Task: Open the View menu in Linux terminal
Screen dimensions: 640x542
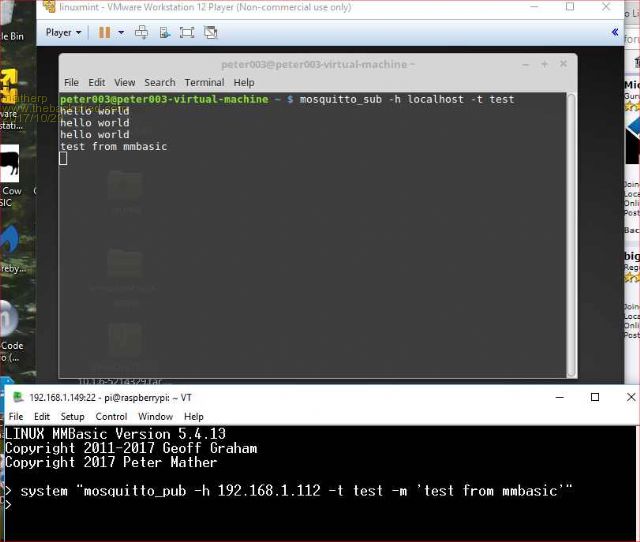Action: point(124,82)
